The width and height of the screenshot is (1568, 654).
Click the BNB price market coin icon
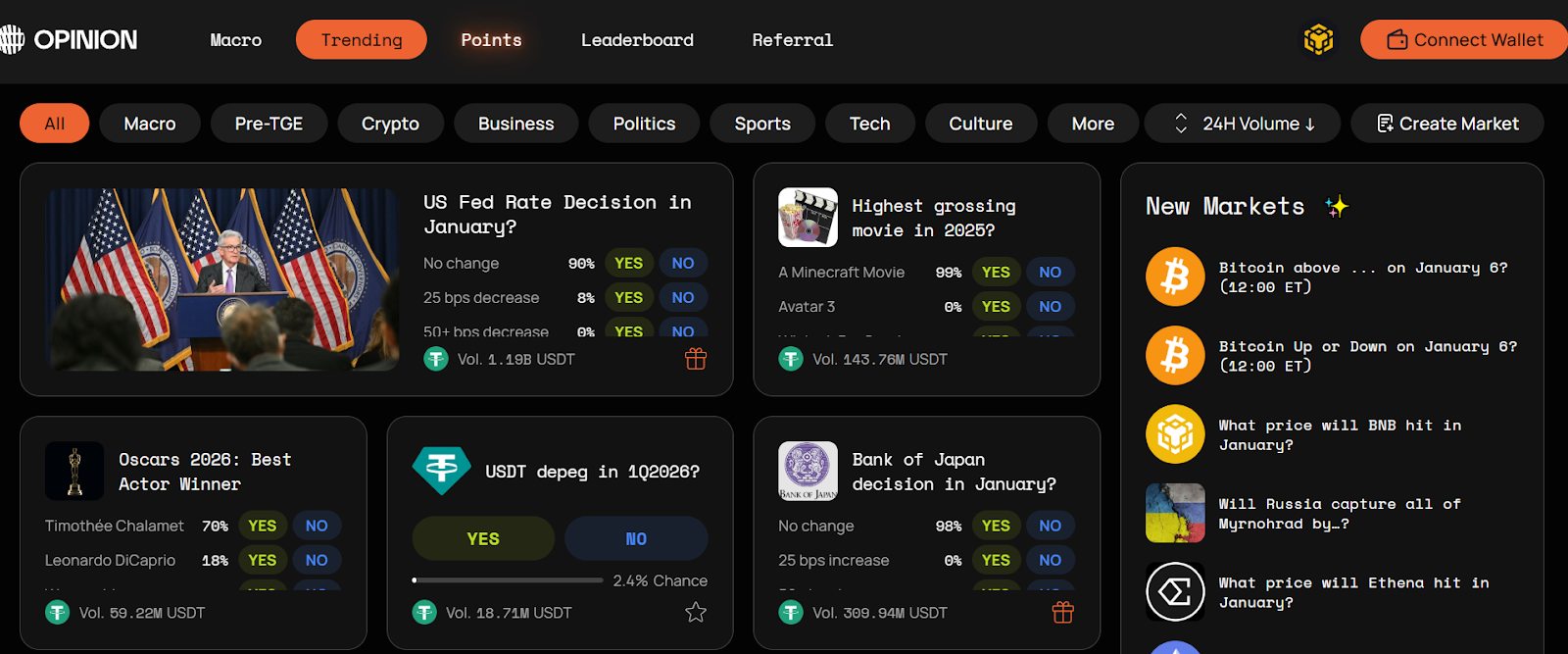pyautogui.click(x=1175, y=434)
